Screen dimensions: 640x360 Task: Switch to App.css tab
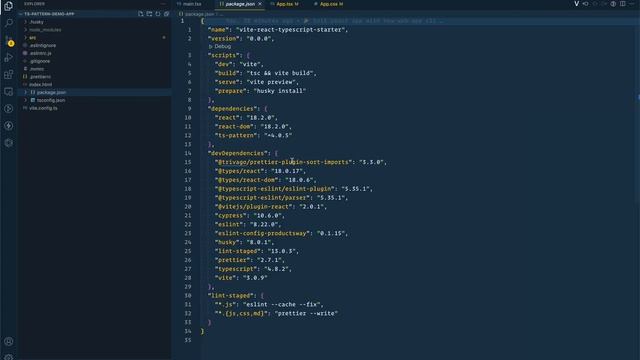[x=329, y=4]
